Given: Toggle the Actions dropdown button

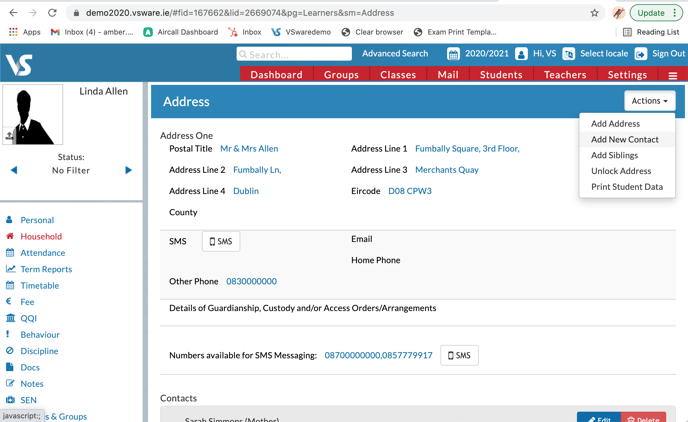Looking at the screenshot, I should point(650,101).
